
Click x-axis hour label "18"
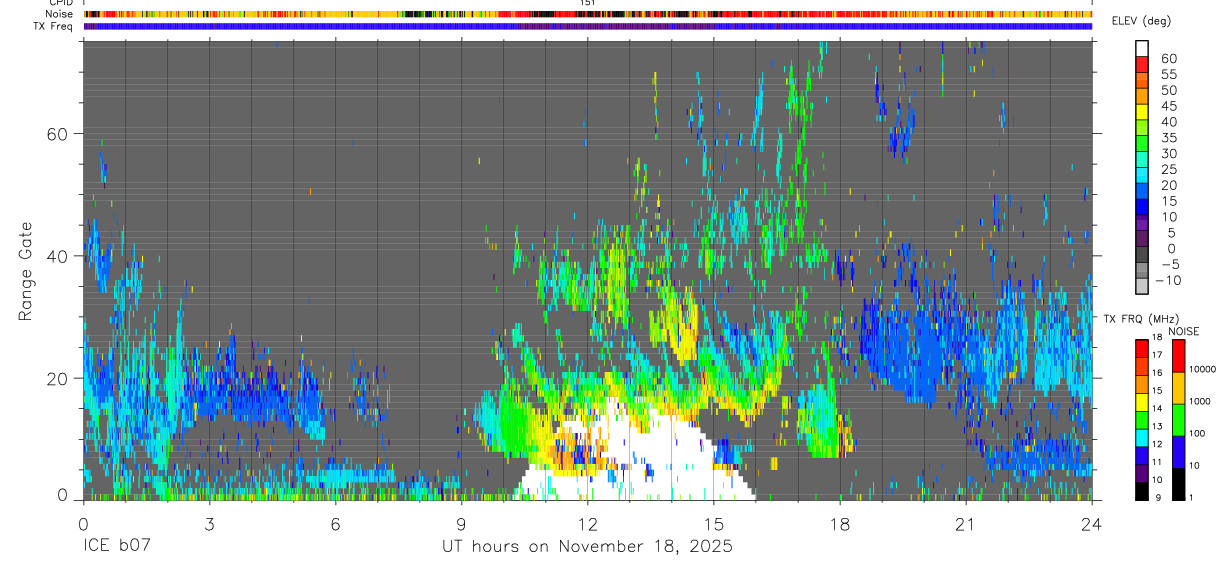point(840,523)
